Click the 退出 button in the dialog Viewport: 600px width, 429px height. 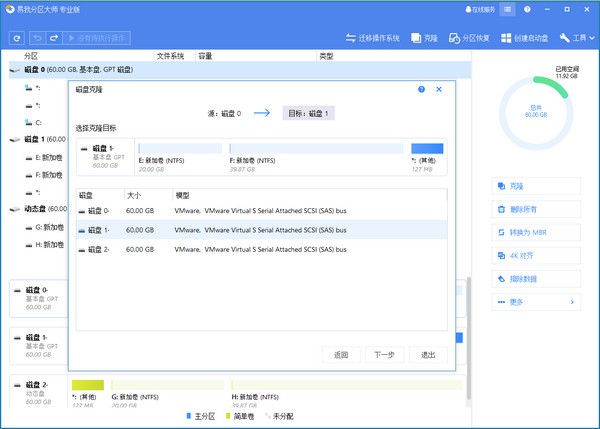click(x=428, y=355)
